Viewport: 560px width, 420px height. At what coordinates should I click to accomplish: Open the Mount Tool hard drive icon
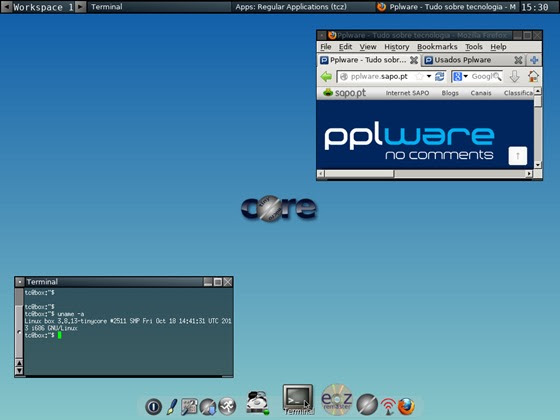pyautogui.click(x=257, y=403)
